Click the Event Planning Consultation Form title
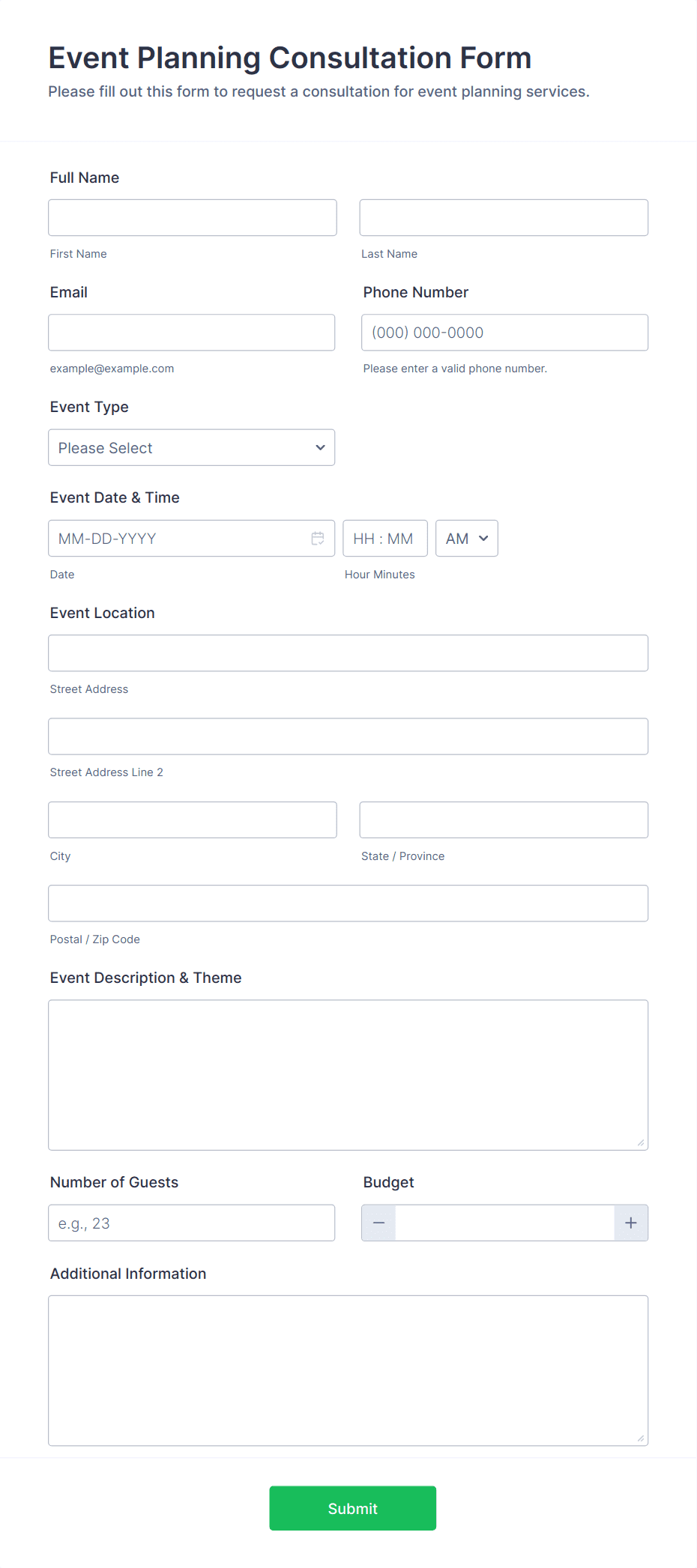The width and height of the screenshot is (697, 1568). point(290,57)
